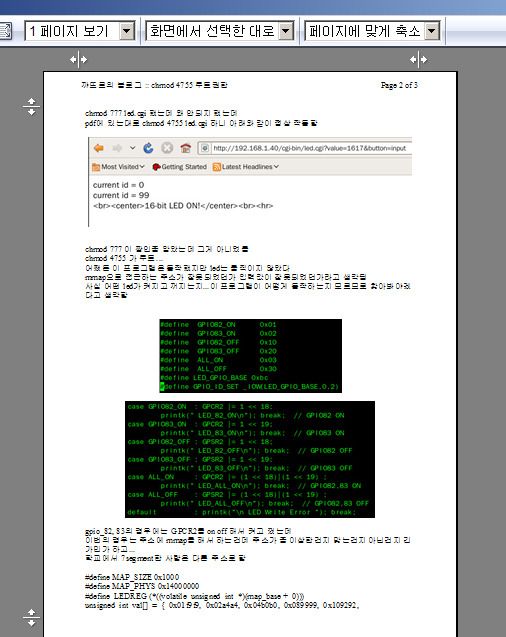Image resolution: width=506 pixels, height=637 pixels.
Task: Click the grey stop icon in the embedded browser
Action: pyautogui.click(x=167, y=148)
